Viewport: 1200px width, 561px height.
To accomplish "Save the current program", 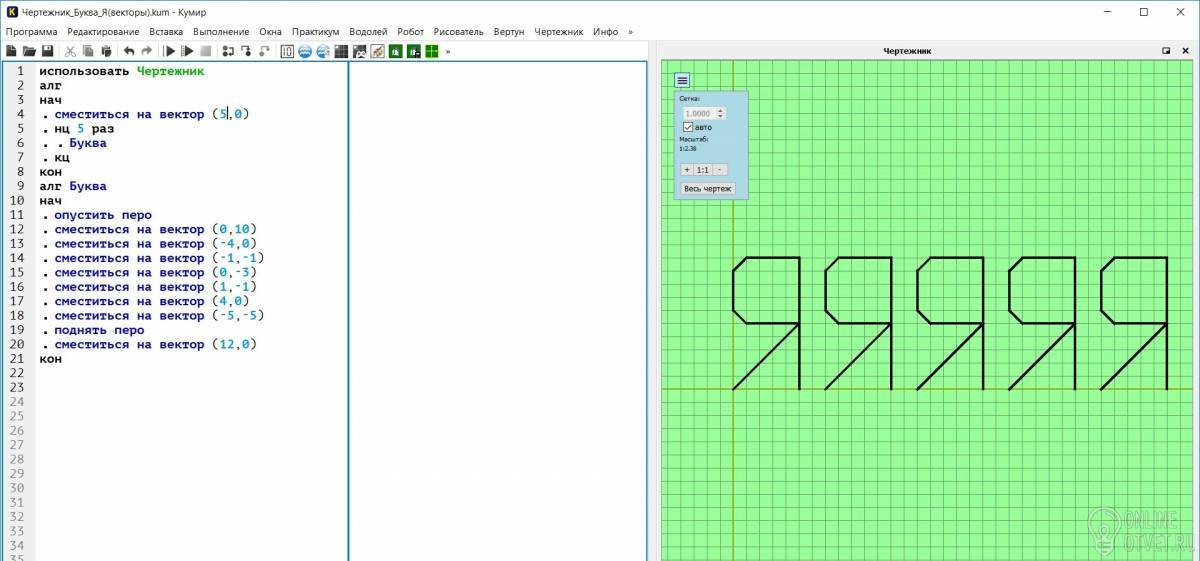I will click(x=47, y=51).
